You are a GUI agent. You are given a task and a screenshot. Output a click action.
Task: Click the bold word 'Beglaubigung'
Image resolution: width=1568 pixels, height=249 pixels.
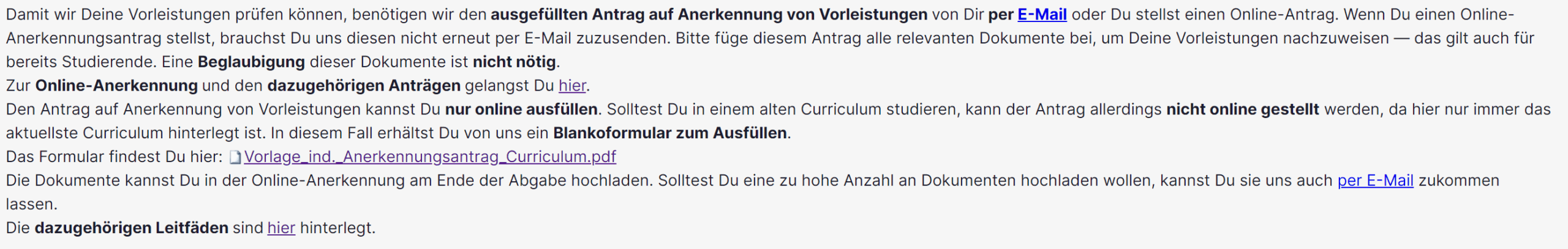[251, 62]
